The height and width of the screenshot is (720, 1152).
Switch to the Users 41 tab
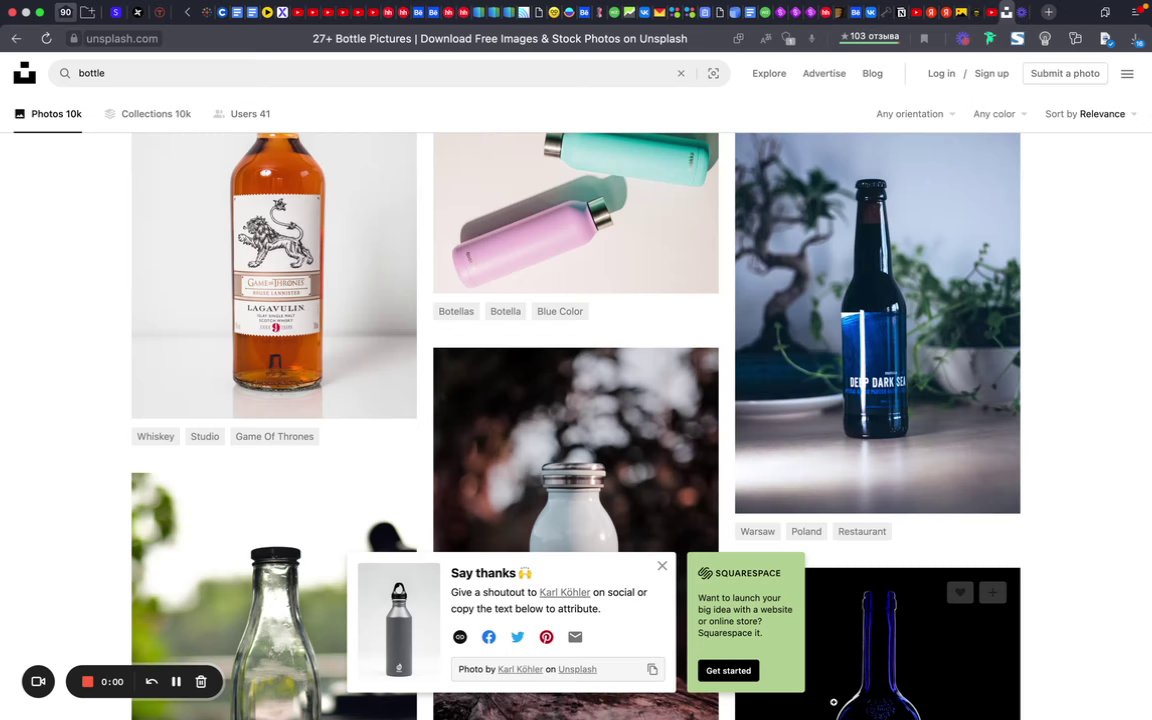(x=242, y=114)
